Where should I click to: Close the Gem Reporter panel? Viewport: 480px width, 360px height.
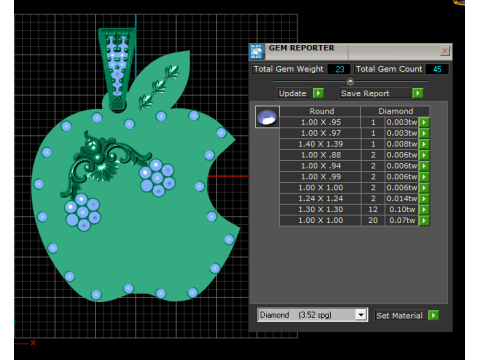coord(444,51)
